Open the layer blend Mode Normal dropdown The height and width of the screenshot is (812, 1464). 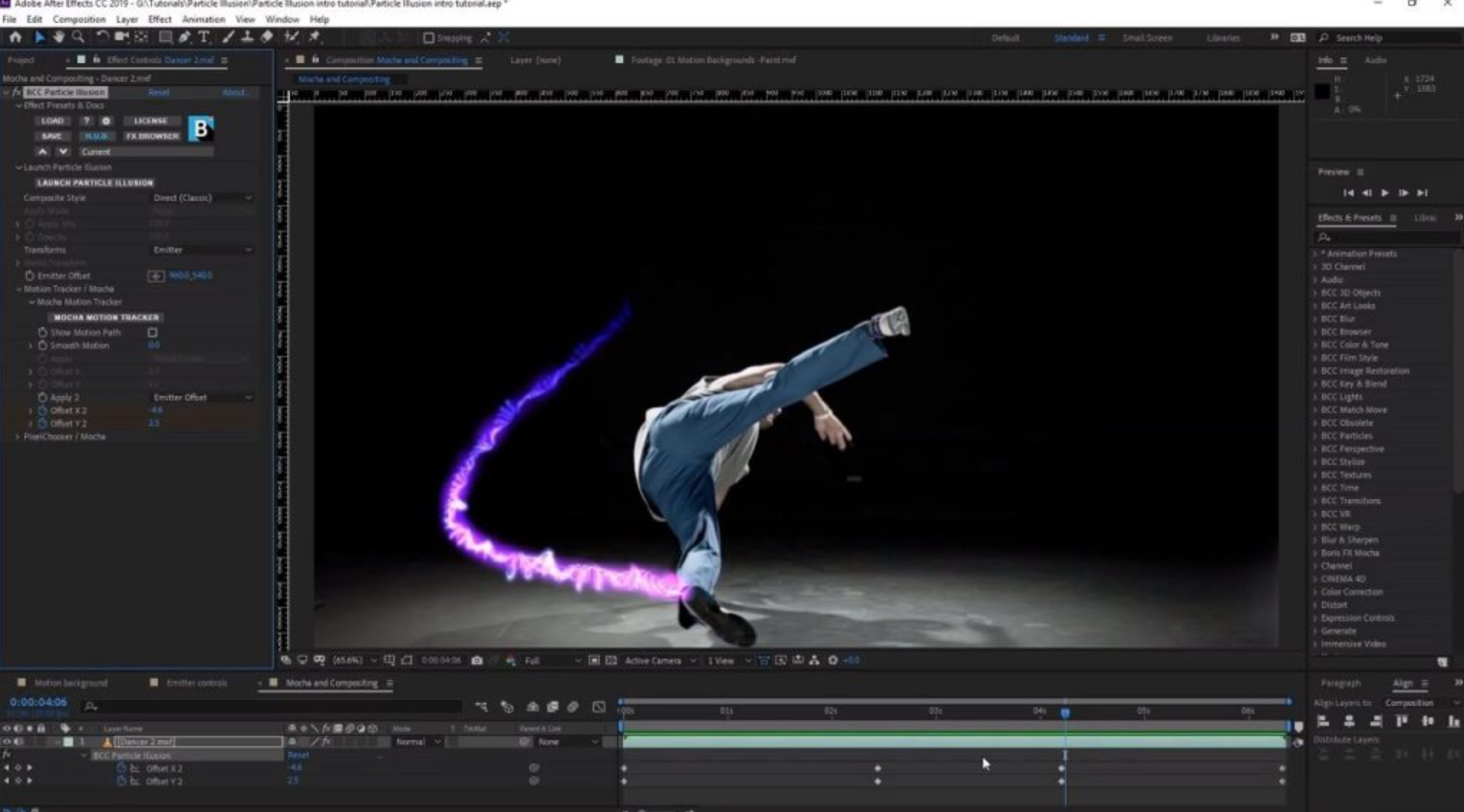pos(417,741)
